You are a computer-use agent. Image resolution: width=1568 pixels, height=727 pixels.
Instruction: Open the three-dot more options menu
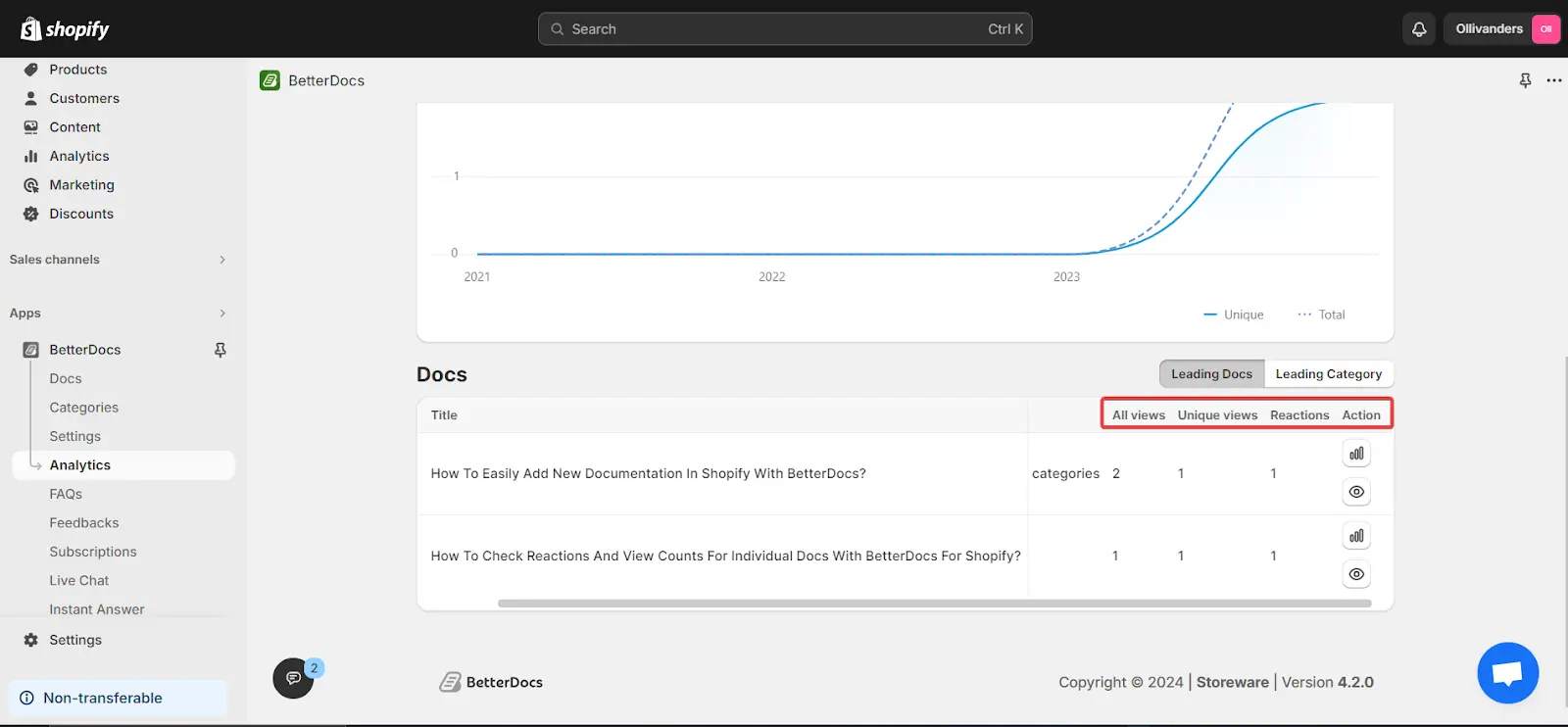(1554, 80)
